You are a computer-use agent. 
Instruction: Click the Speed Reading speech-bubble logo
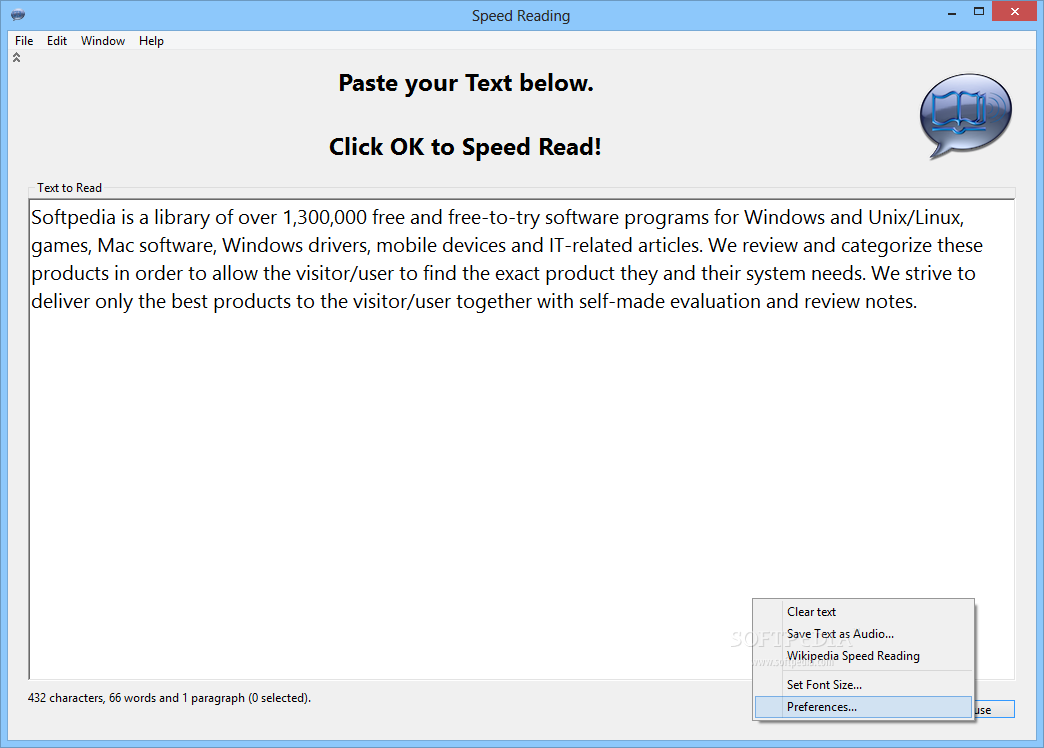coord(965,116)
